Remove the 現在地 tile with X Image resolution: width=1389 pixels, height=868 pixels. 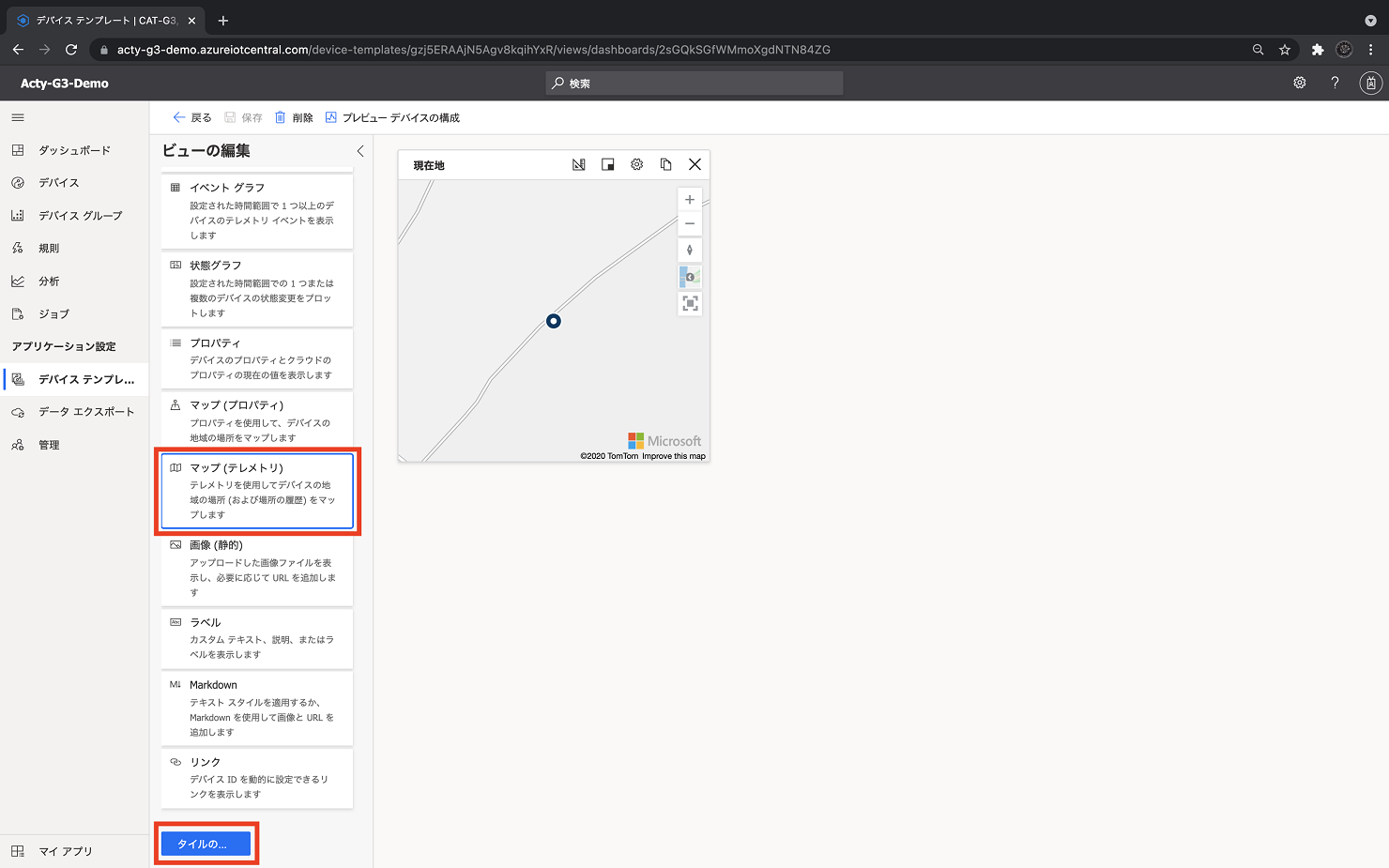point(695,164)
